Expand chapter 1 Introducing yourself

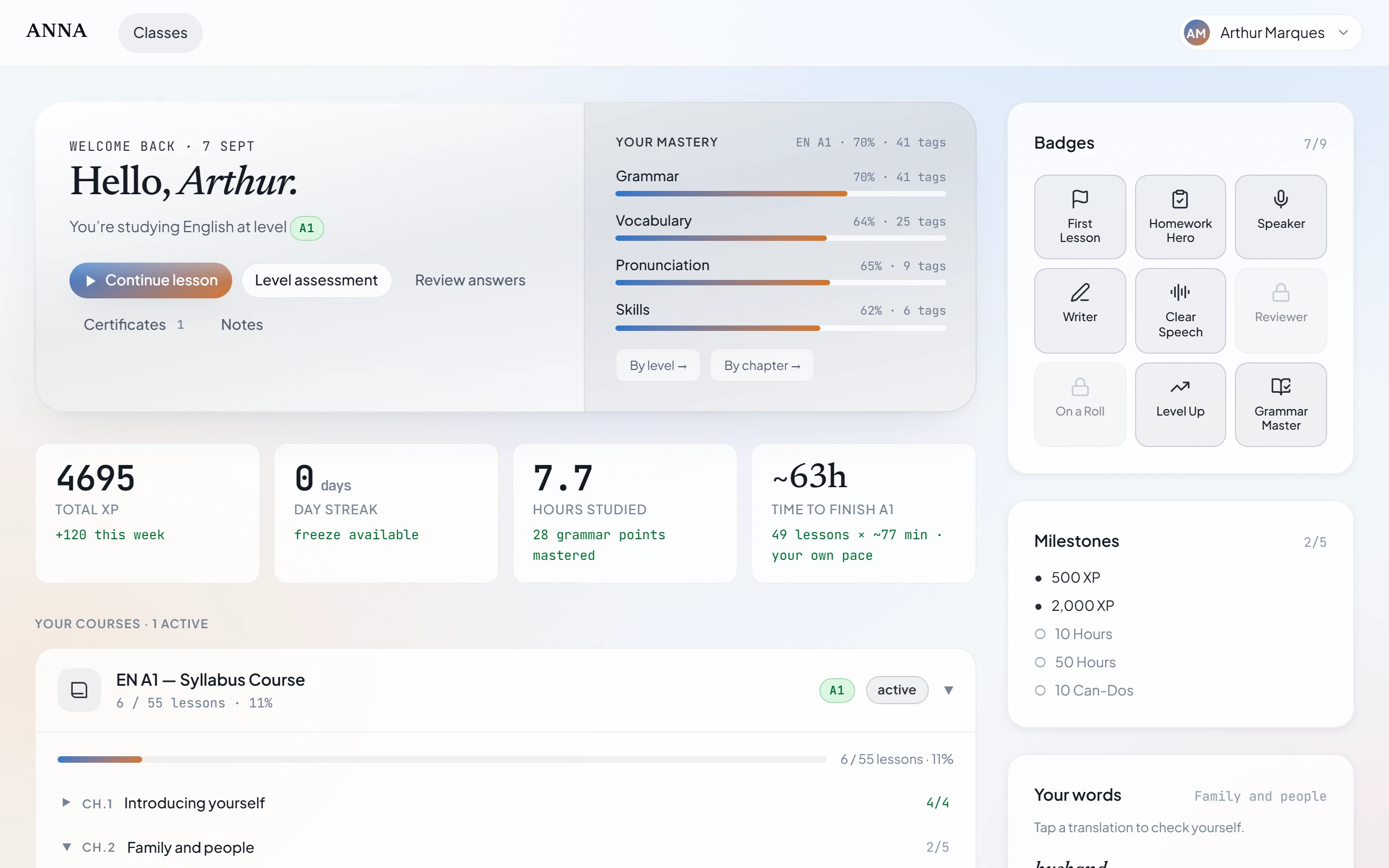pos(67,802)
